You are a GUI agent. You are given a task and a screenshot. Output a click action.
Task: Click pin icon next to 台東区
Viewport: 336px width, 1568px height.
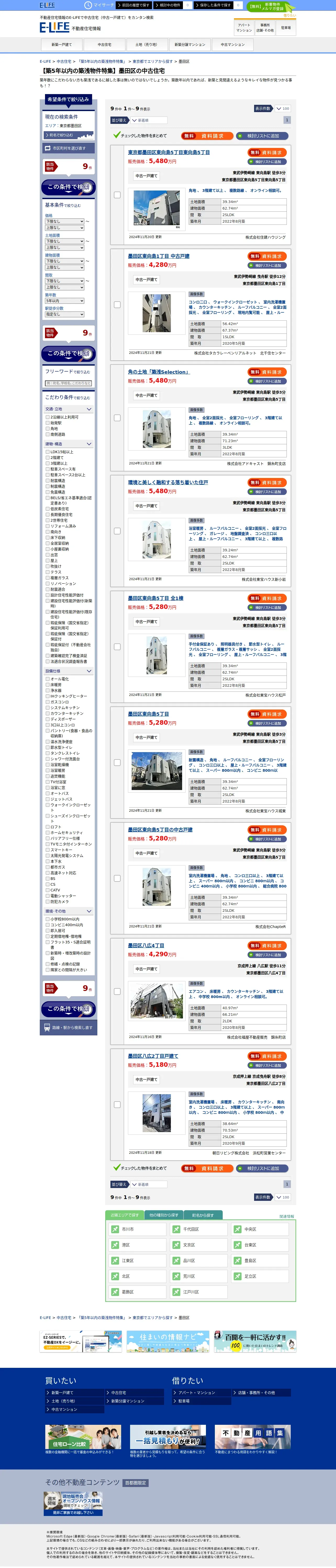tap(238, 1245)
